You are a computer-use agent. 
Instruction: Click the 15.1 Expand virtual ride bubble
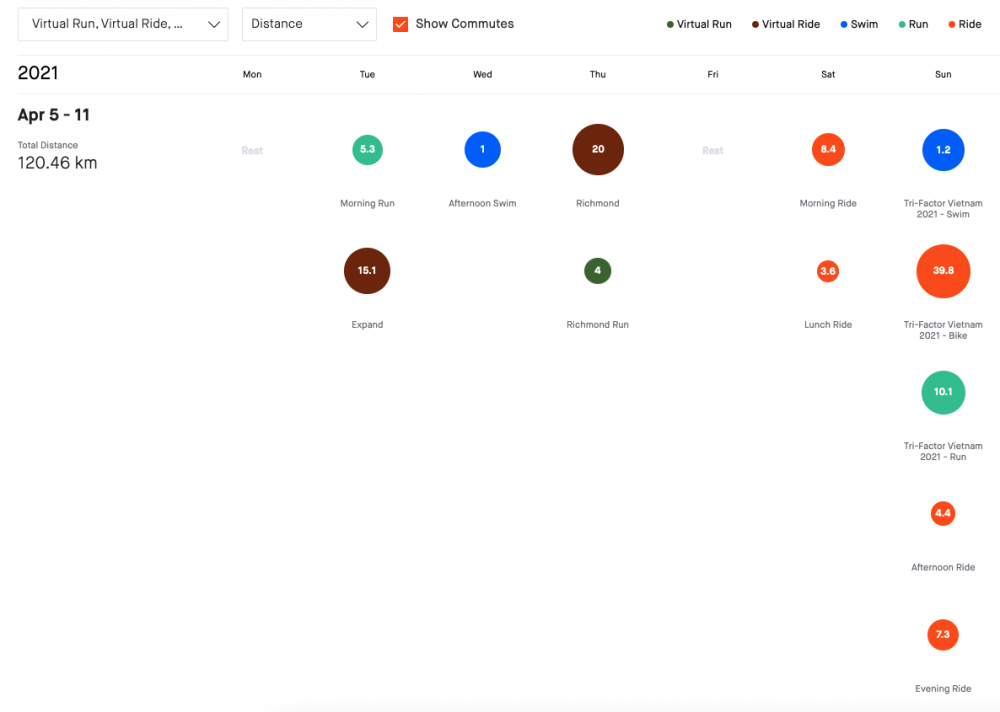(x=367, y=271)
